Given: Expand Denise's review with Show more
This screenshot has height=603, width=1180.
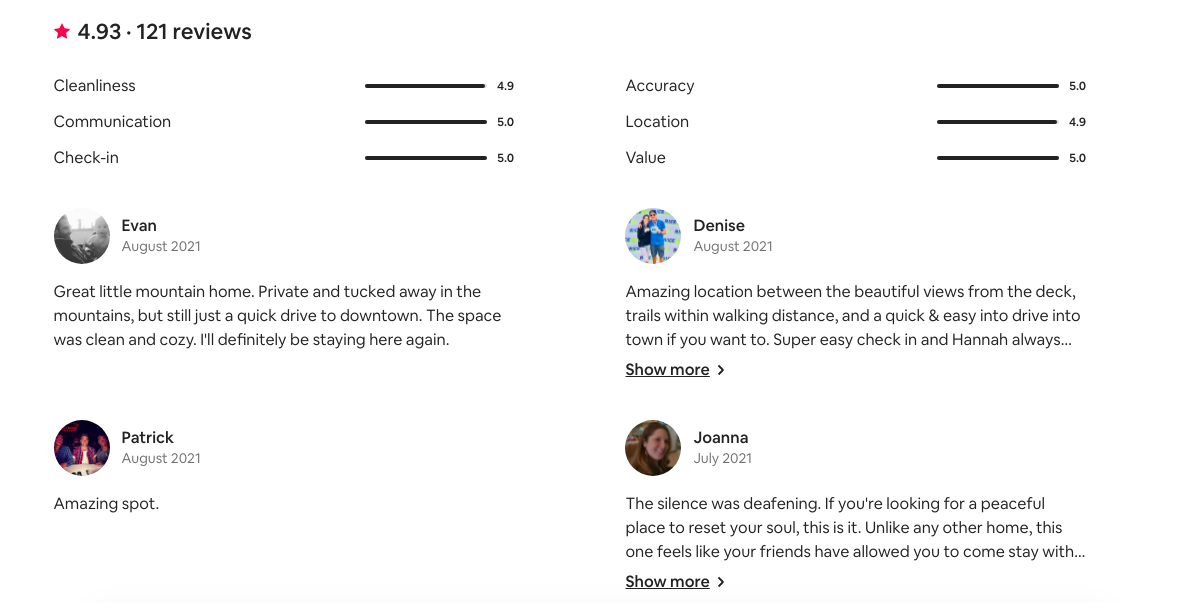Looking at the screenshot, I should 668,370.
